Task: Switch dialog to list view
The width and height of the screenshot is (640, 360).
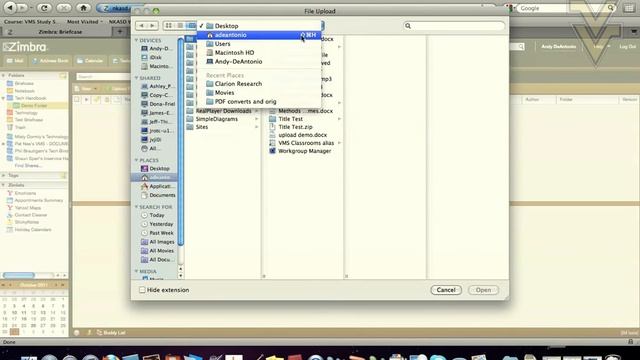Action: point(180,26)
